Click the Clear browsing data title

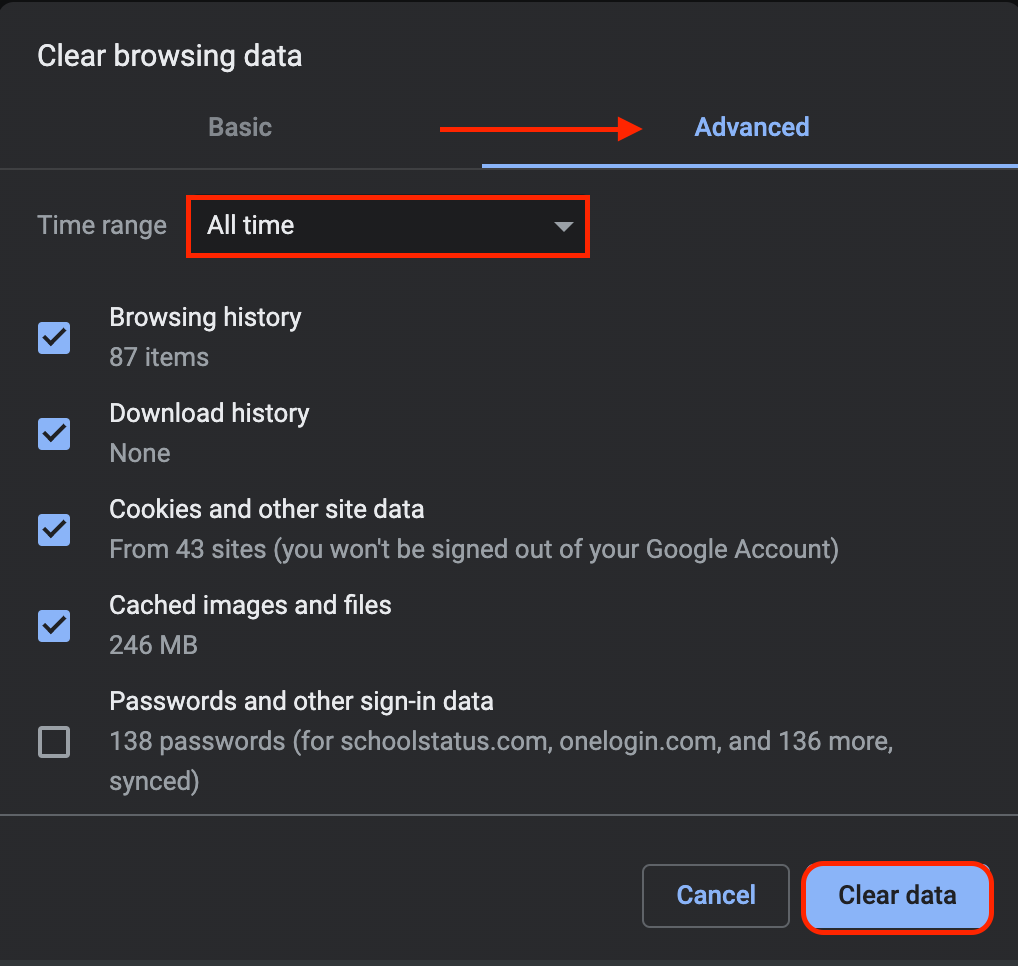click(169, 56)
